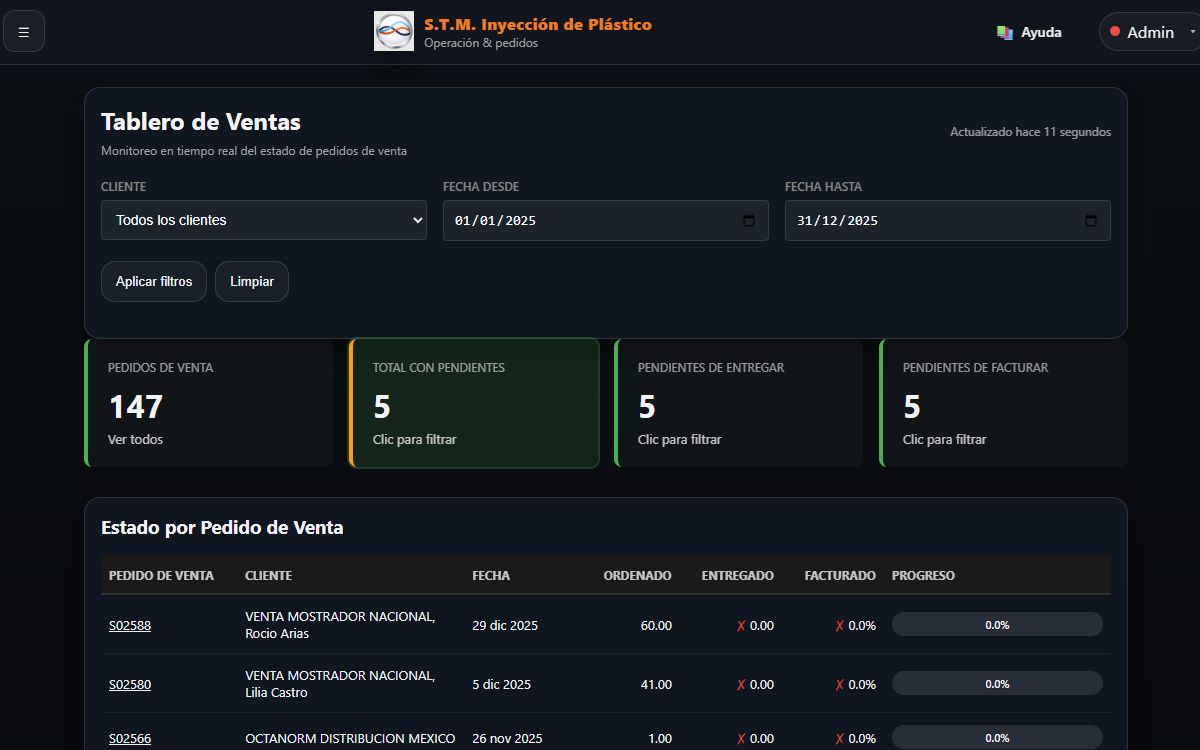Click the Ordenado column header
The height and width of the screenshot is (750, 1200).
point(638,575)
